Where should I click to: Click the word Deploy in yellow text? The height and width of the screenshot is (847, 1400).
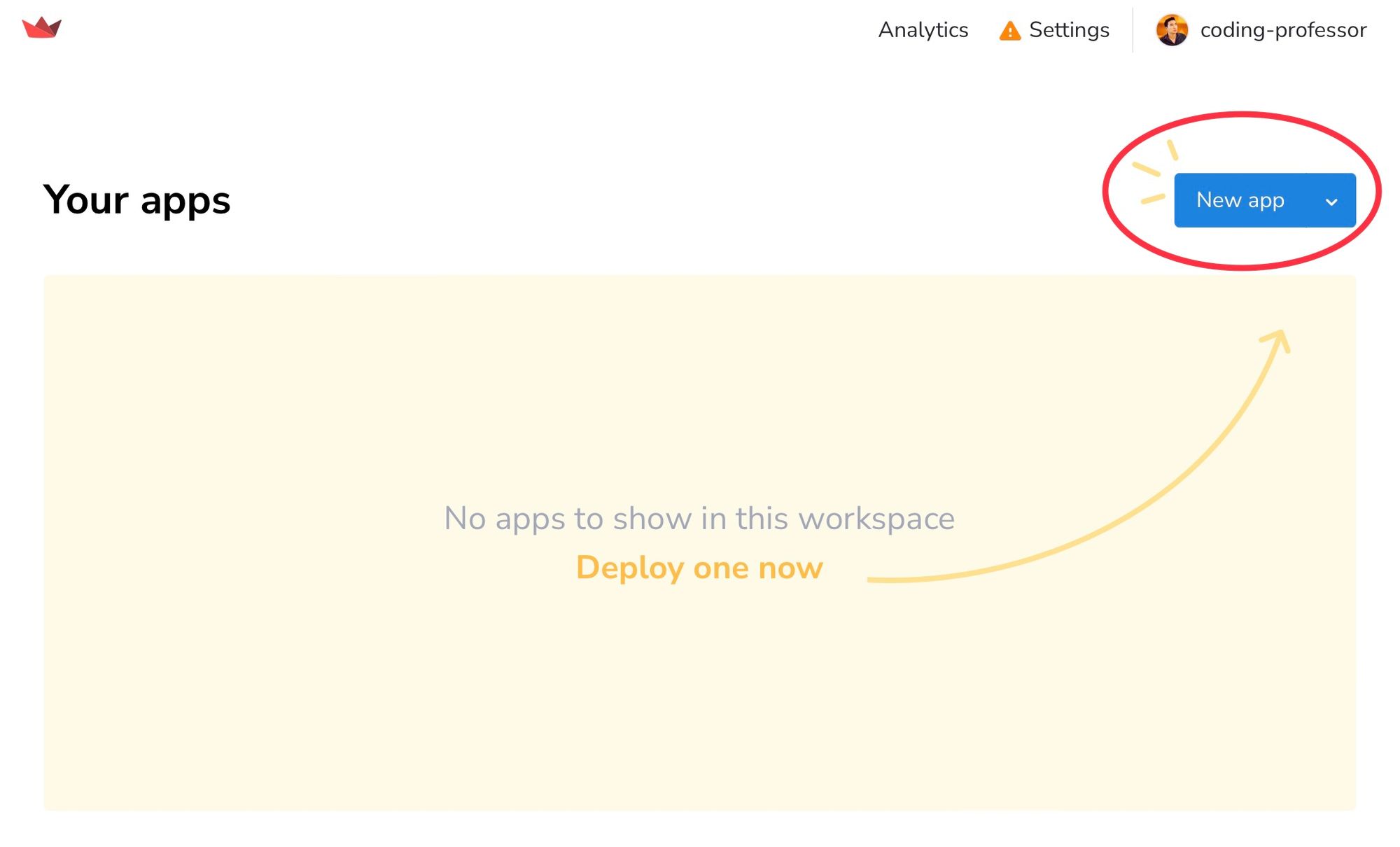click(629, 568)
